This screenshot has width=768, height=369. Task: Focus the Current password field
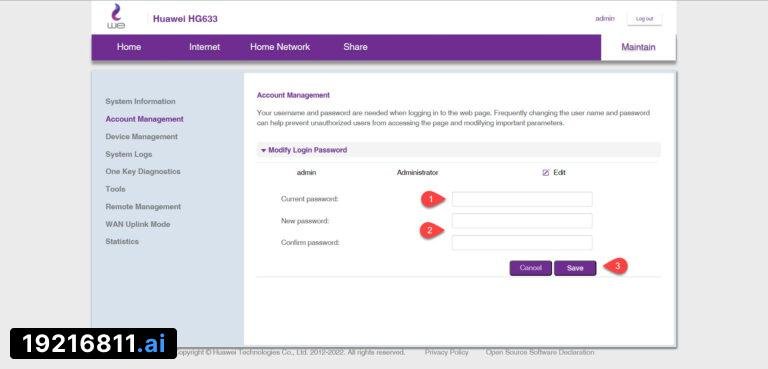coord(522,199)
